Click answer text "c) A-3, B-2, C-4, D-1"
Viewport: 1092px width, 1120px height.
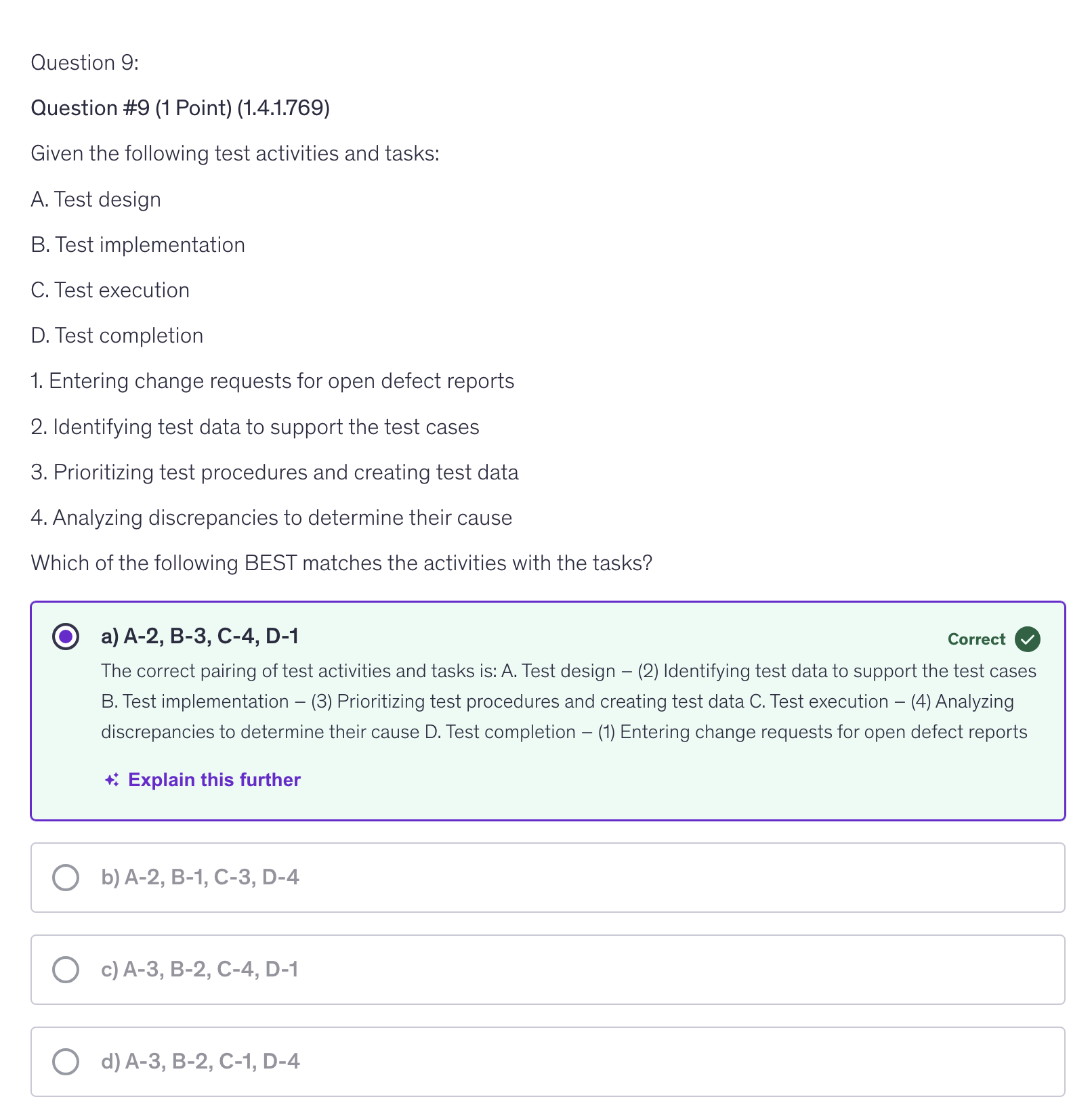tap(200, 970)
